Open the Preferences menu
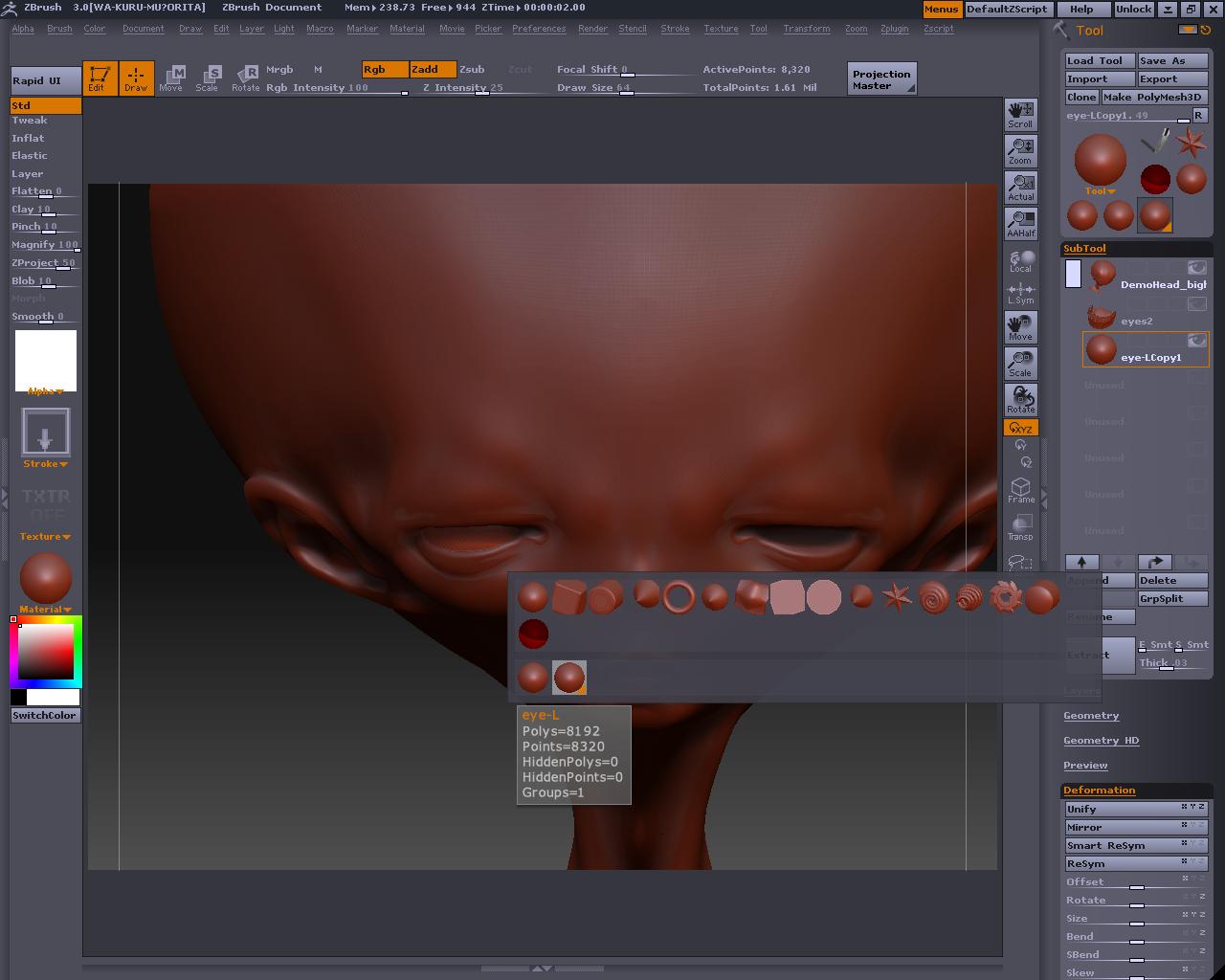This screenshot has height=980, width=1225. (538, 29)
